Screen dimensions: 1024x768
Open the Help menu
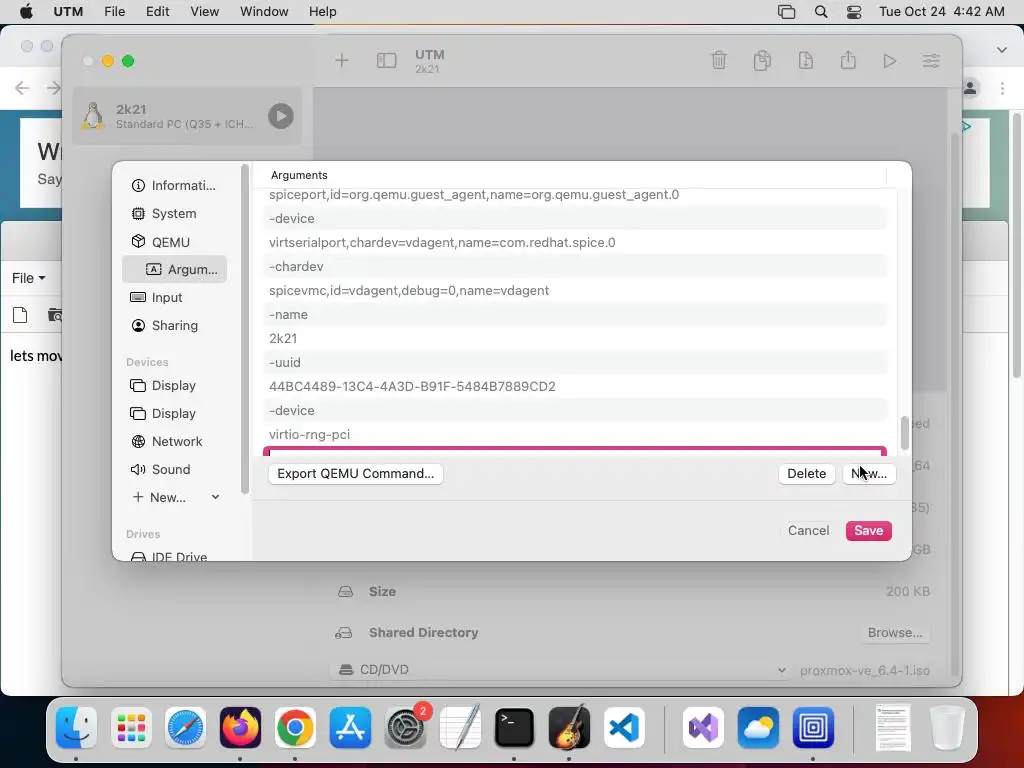point(323,12)
